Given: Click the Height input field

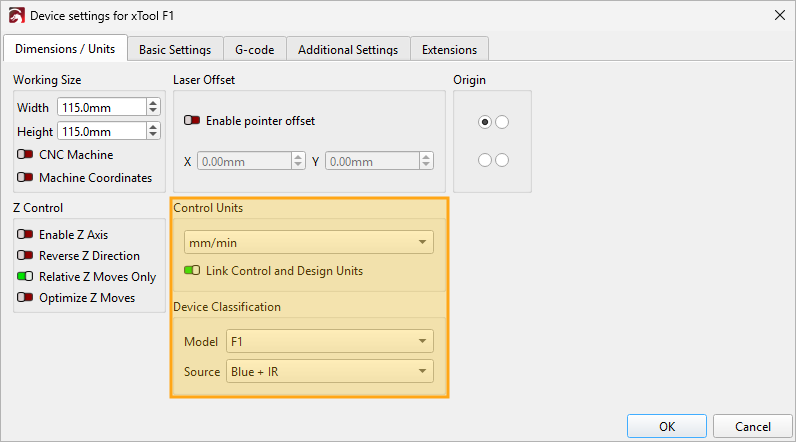Looking at the screenshot, I should pyautogui.click(x=102, y=131).
